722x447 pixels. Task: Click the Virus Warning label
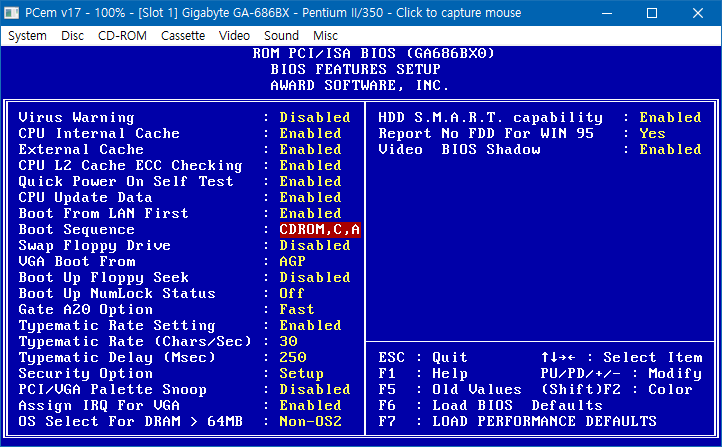pos(76,117)
